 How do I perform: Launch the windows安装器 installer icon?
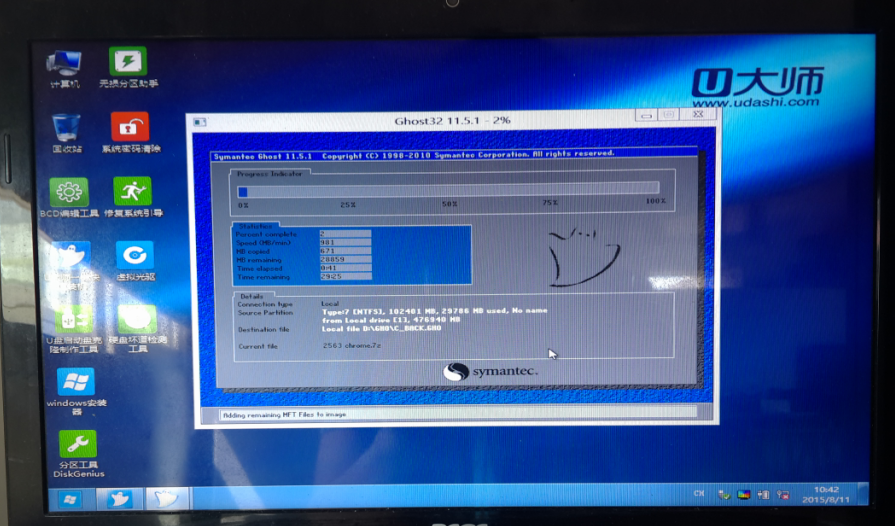[76, 382]
